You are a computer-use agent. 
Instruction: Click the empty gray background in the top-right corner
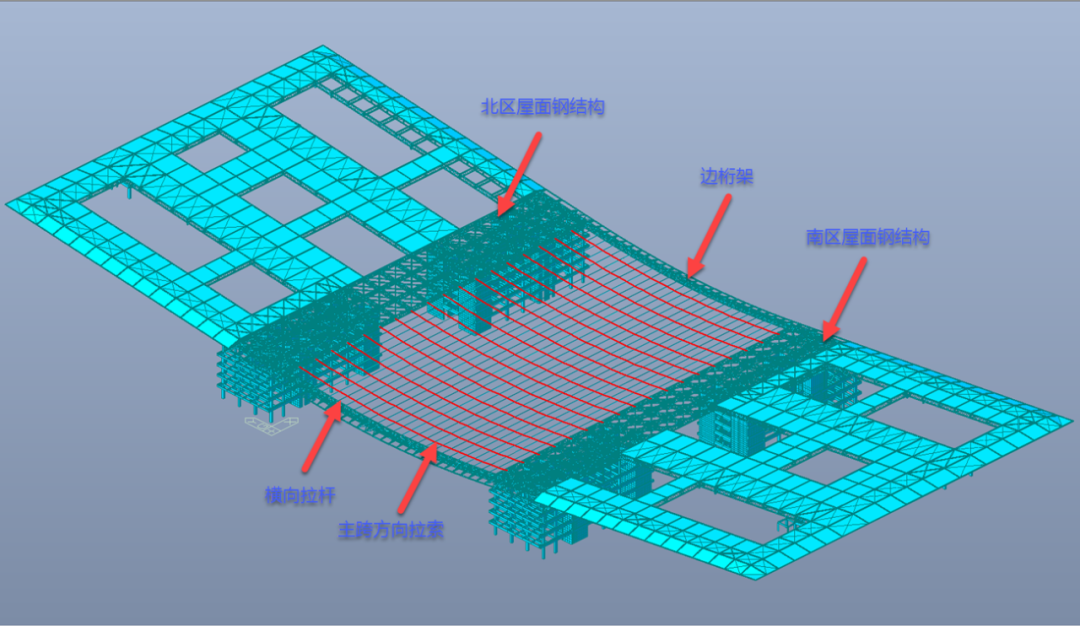(1000, 60)
